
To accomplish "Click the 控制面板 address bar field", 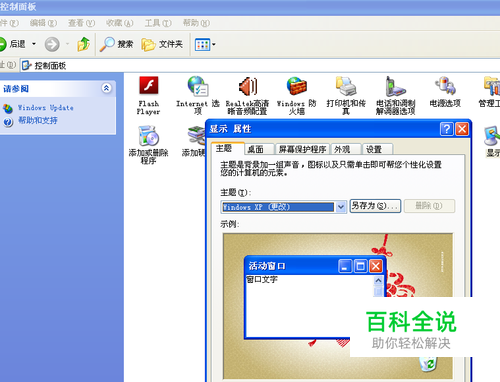I will click(260, 66).
